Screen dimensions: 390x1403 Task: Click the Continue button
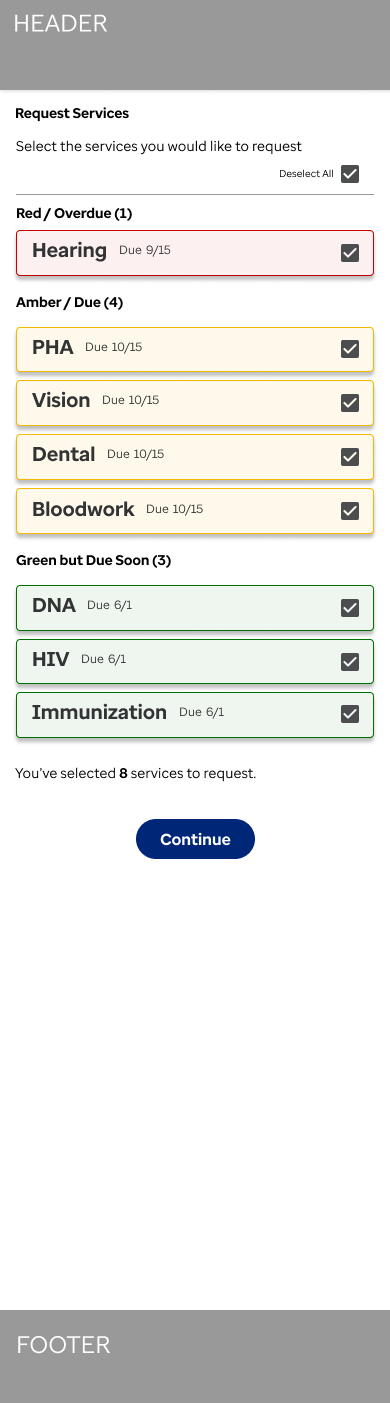(x=195, y=839)
